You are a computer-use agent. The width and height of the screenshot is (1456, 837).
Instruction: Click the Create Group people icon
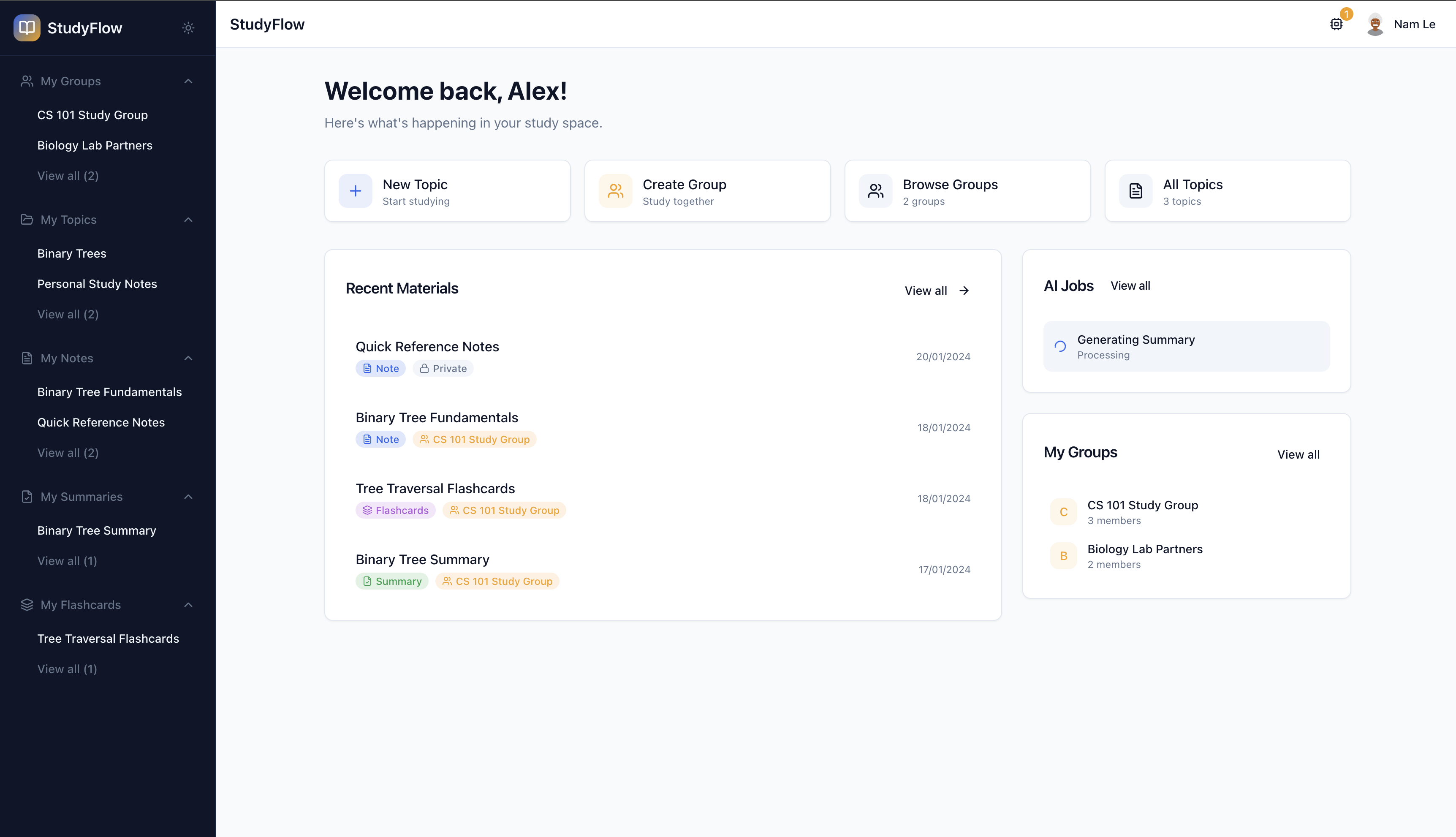click(615, 191)
